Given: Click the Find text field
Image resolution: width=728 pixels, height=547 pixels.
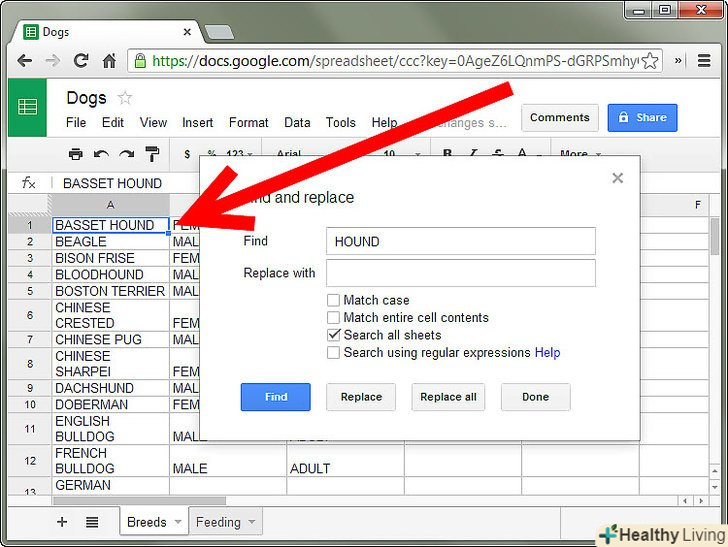Looking at the screenshot, I should point(461,241).
